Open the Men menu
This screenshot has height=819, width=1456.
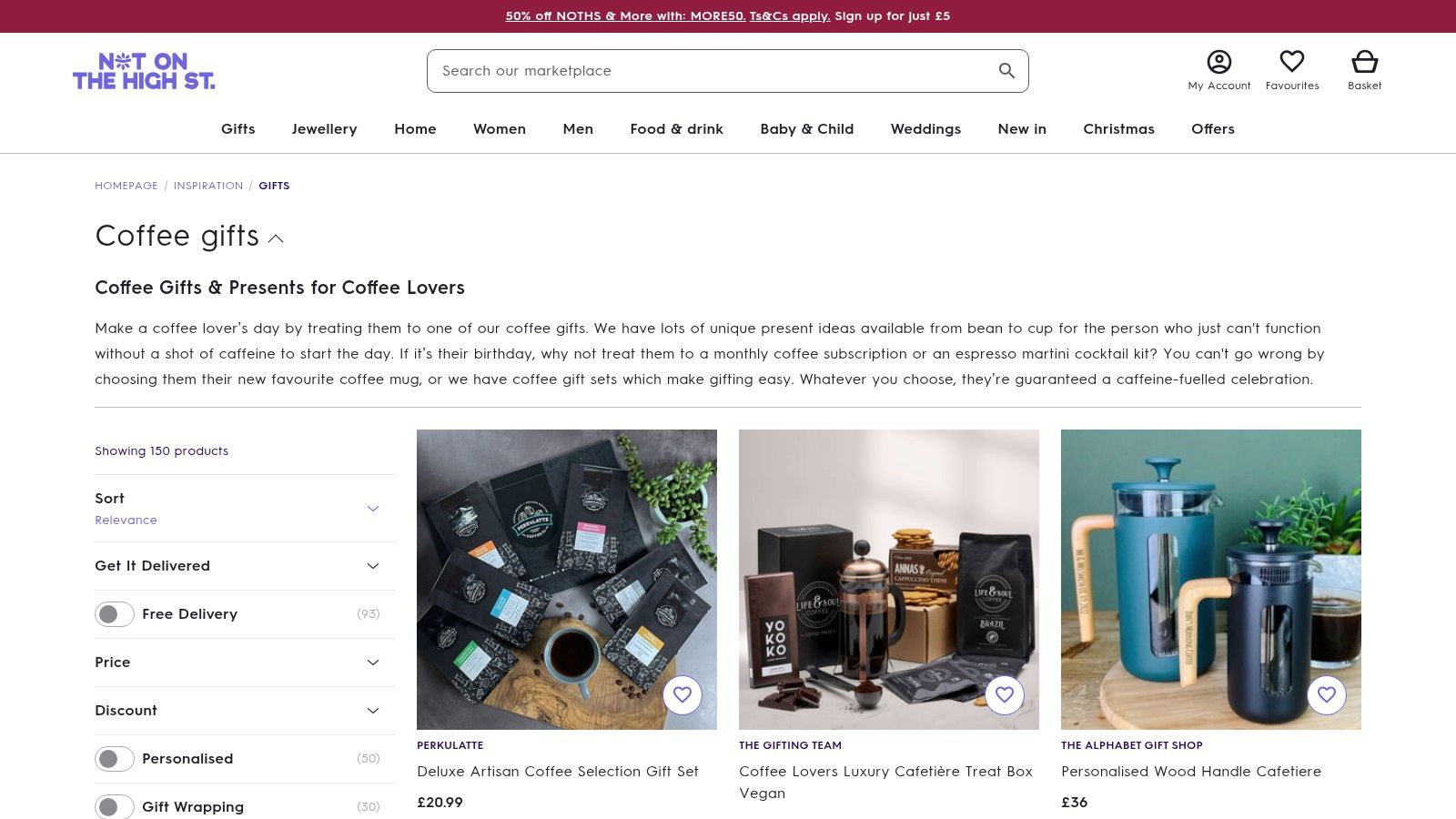click(578, 129)
